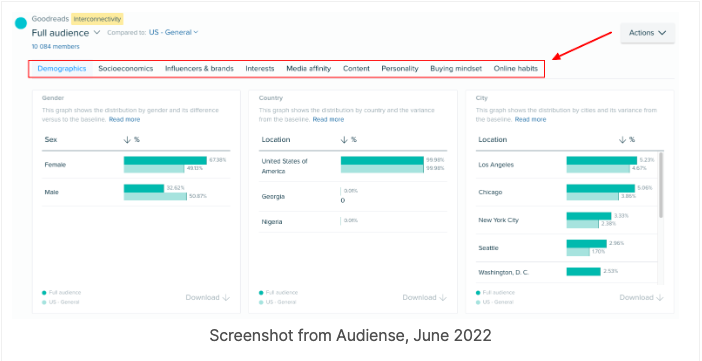702x361 pixels.
Task: Select the Georgia row
Action: (x=353, y=197)
